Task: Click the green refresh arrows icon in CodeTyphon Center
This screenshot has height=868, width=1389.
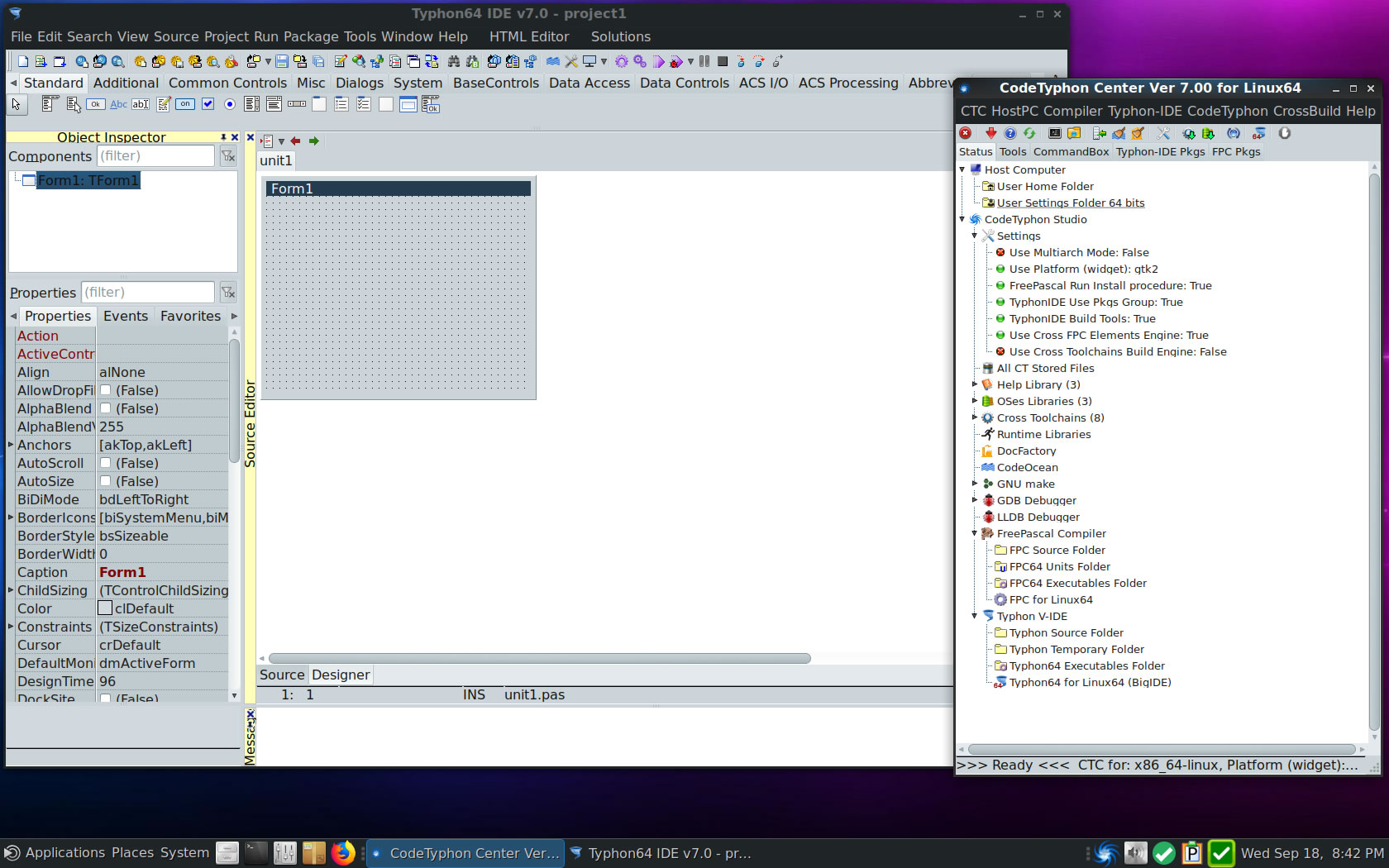Action: pos(1029,133)
